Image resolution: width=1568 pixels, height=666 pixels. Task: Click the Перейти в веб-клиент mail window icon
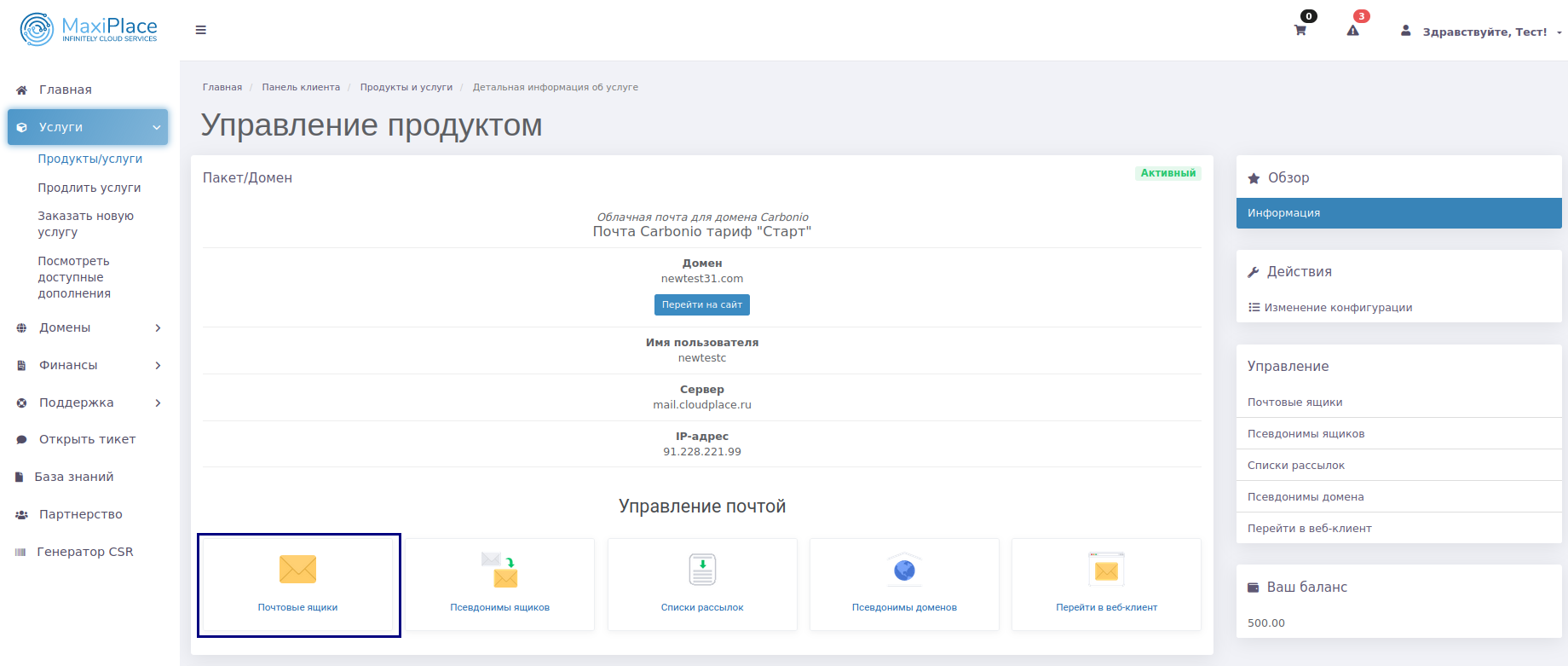1106,569
